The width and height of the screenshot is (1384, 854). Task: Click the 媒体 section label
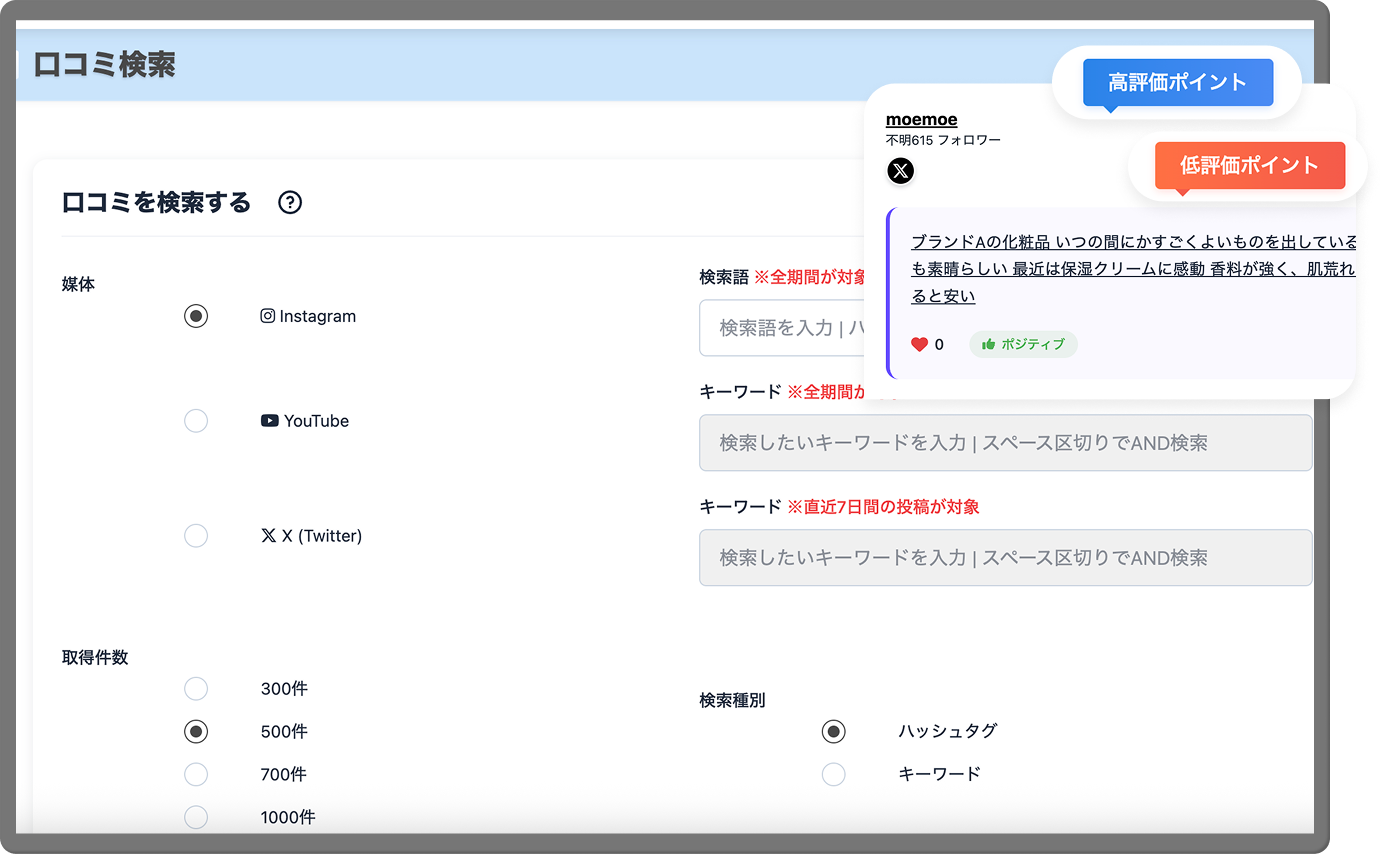(x=78, y=284)
